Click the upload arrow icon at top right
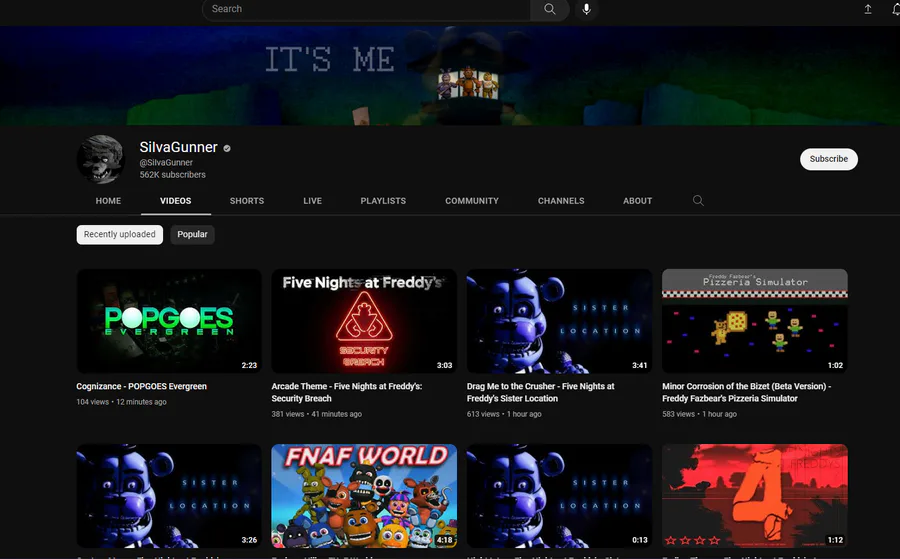 pos(868,9)
